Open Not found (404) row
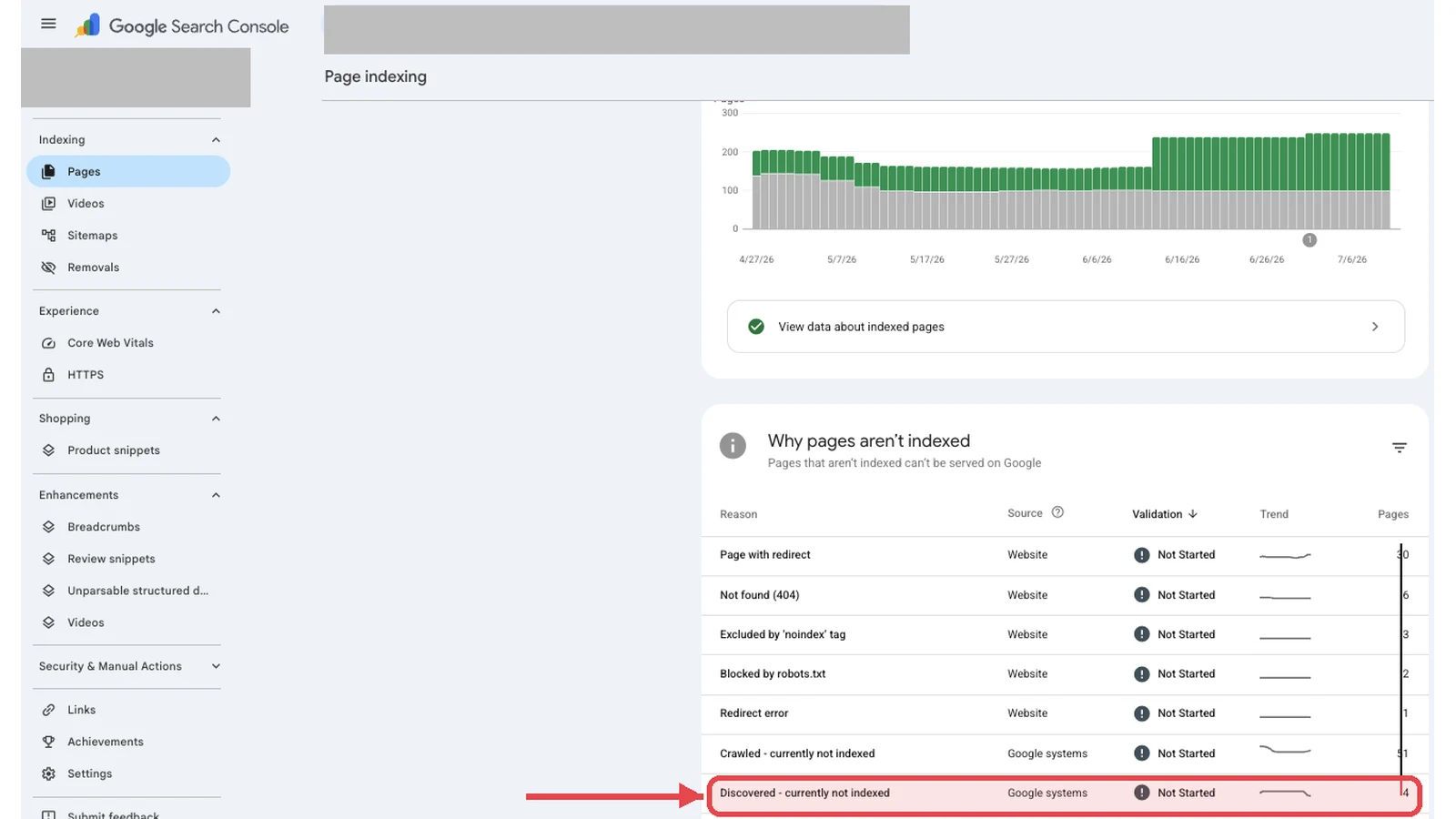The height and width of the screenshot is (819, 1456). [1064, 594]
